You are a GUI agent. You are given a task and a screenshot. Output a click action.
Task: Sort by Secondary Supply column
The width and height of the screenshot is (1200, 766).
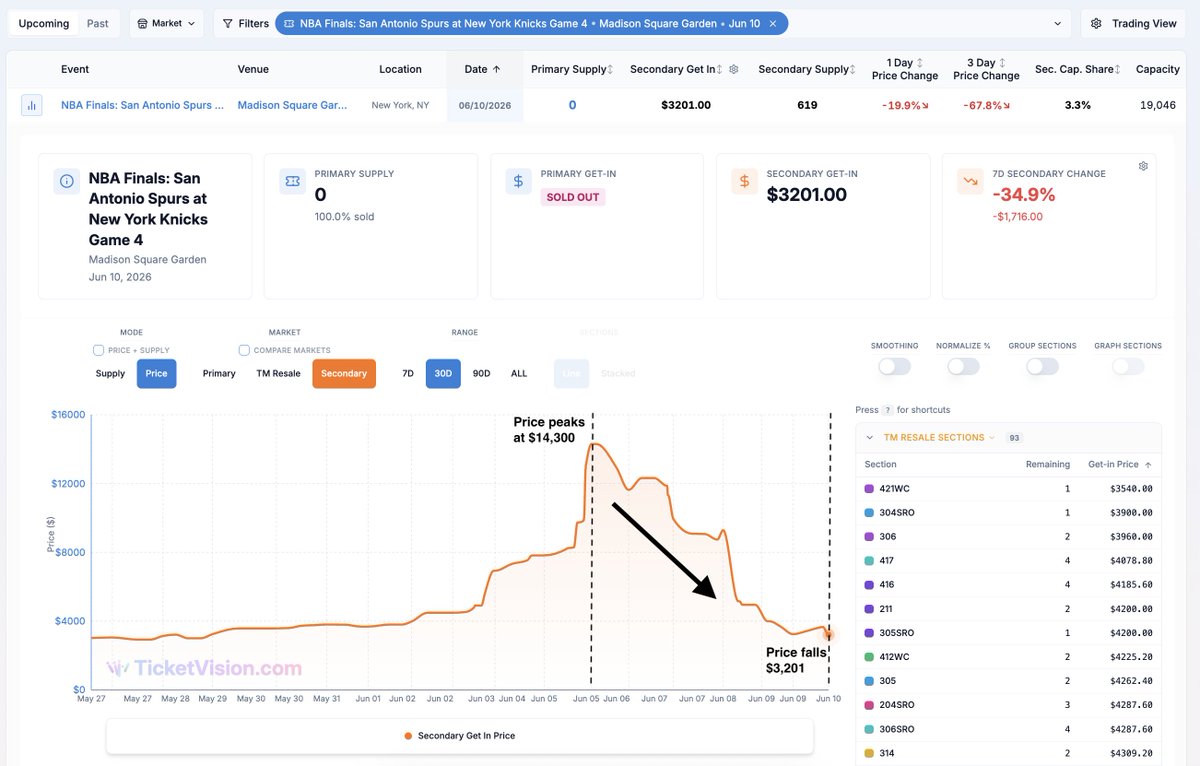853,69
